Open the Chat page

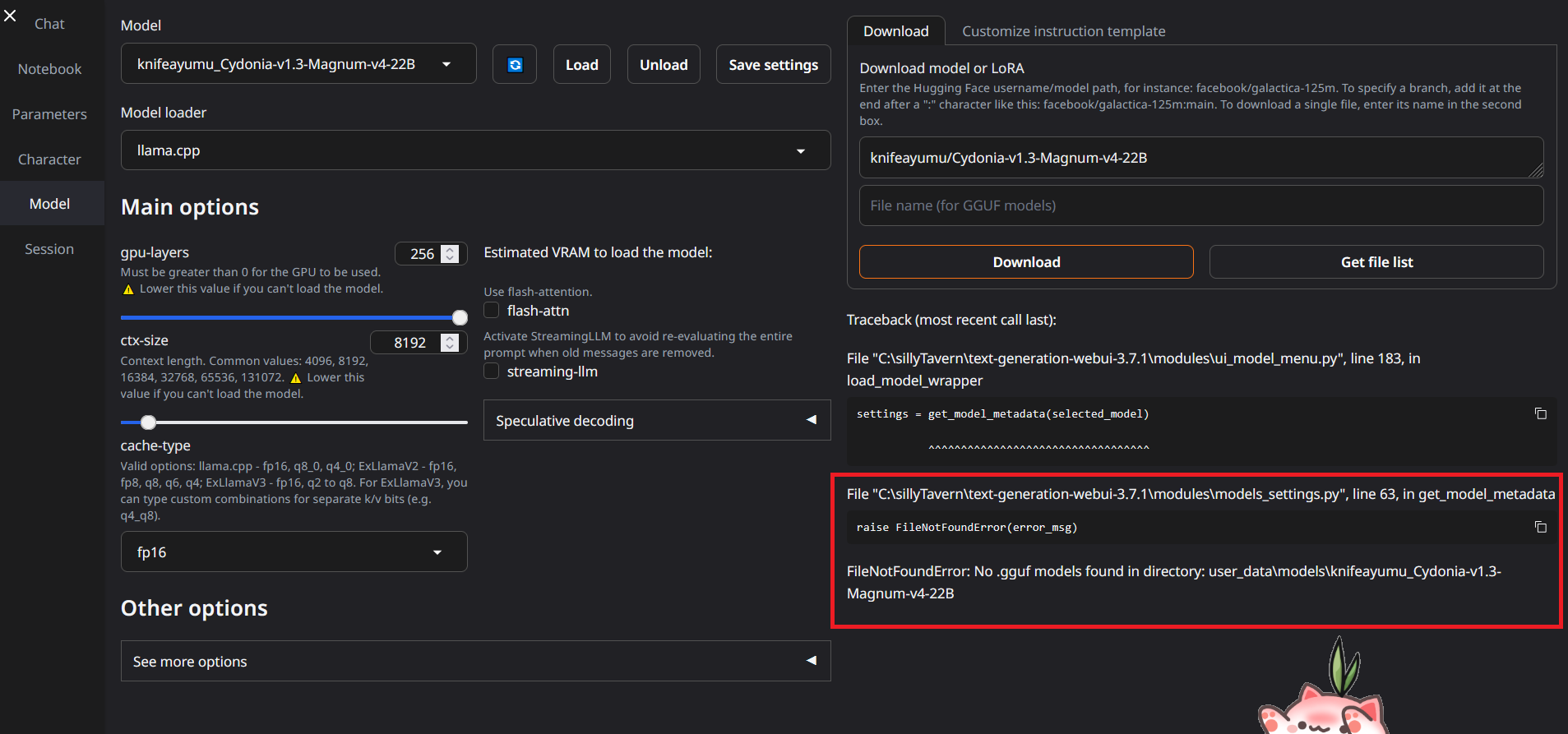click(x=49, y=24)
